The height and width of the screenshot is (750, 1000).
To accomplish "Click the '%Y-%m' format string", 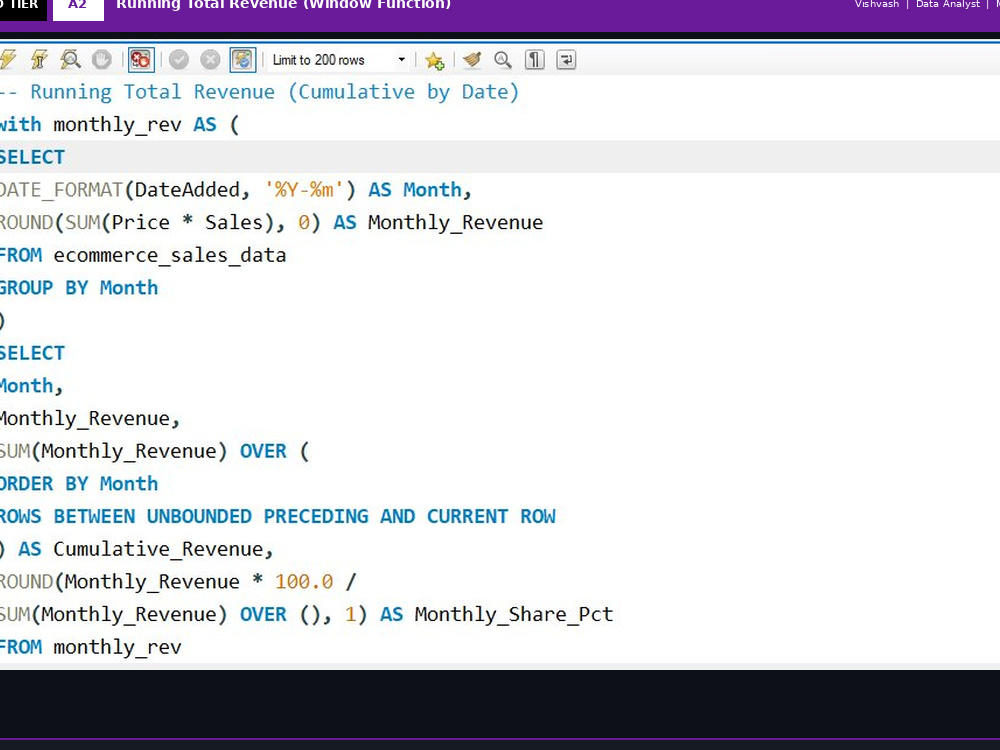I will tap(304, 190).
